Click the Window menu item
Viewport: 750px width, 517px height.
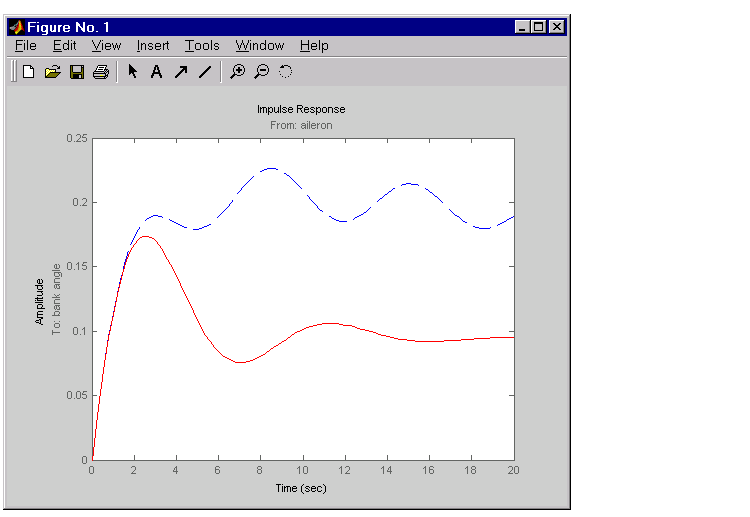coord(260,46)
